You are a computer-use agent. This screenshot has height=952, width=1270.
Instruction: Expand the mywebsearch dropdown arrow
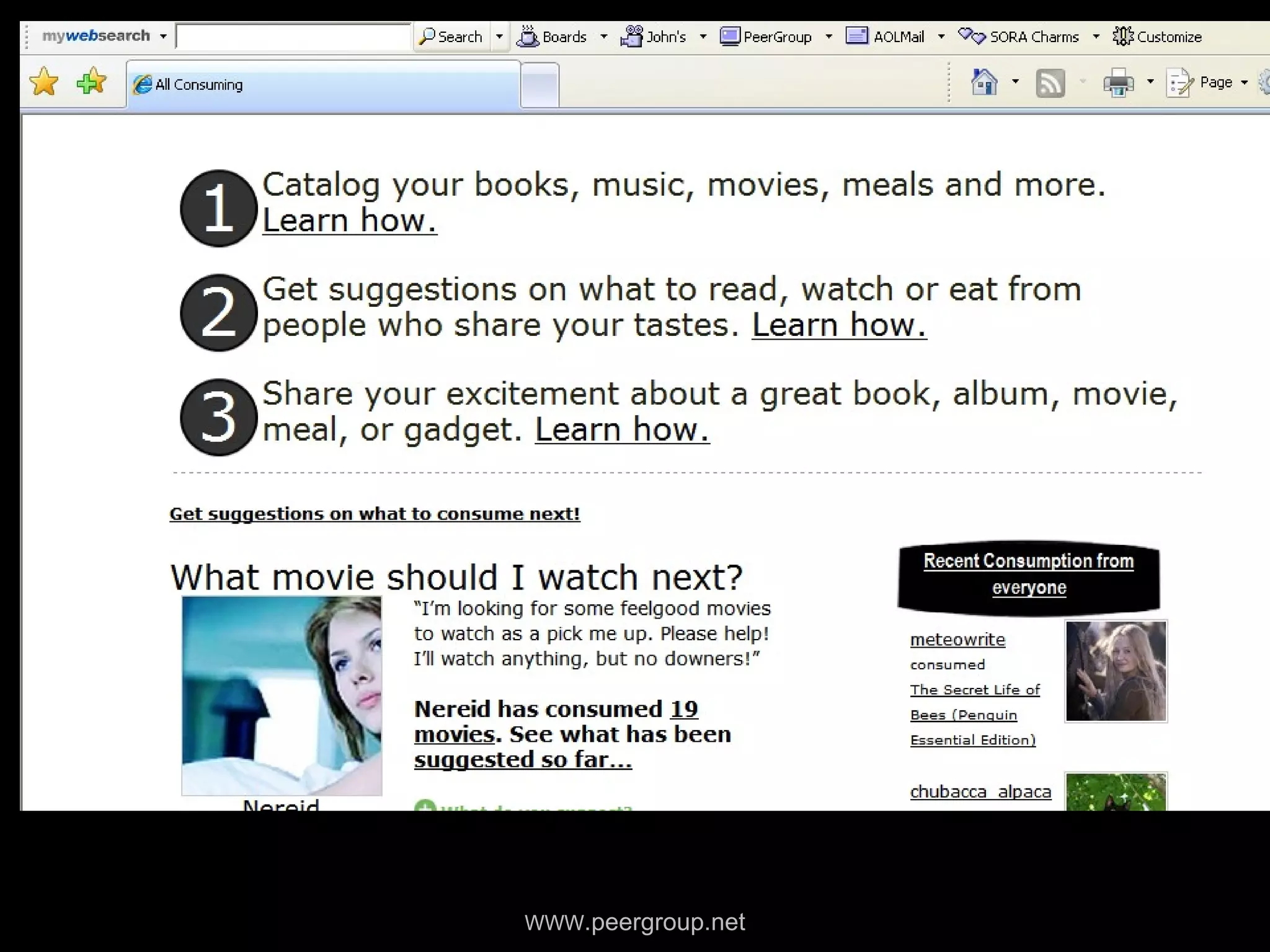[x=163, y=37]
